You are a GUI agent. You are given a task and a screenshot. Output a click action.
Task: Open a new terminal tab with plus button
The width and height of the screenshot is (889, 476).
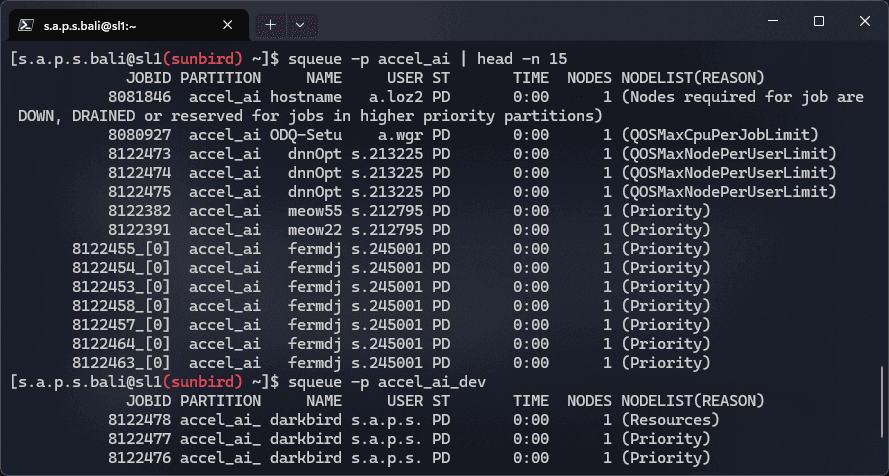(270, 25)
